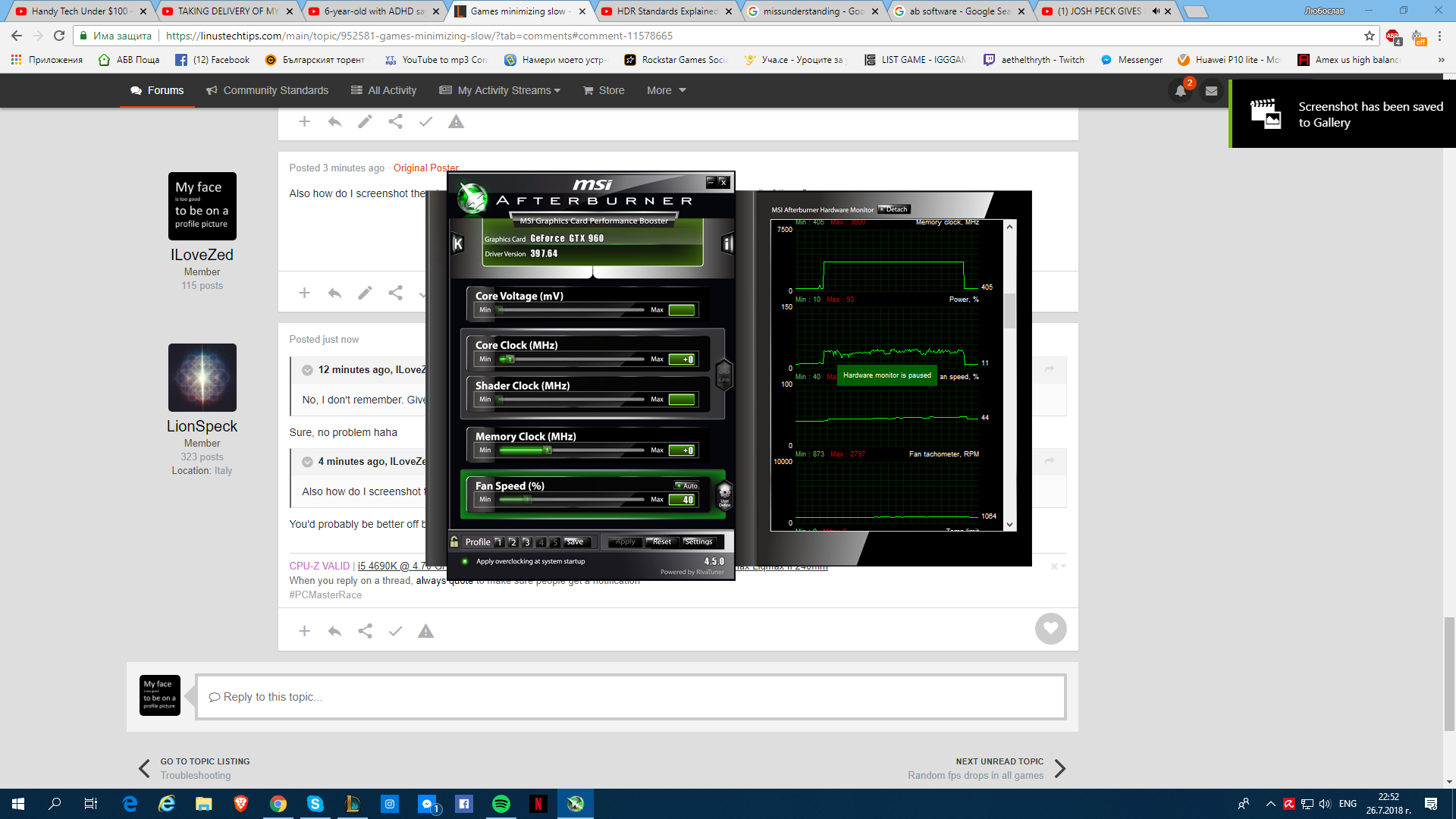Collapse the 4 minutes ago quote
Viewport: 1456px width, 819px height.
[x=307, y=462]
